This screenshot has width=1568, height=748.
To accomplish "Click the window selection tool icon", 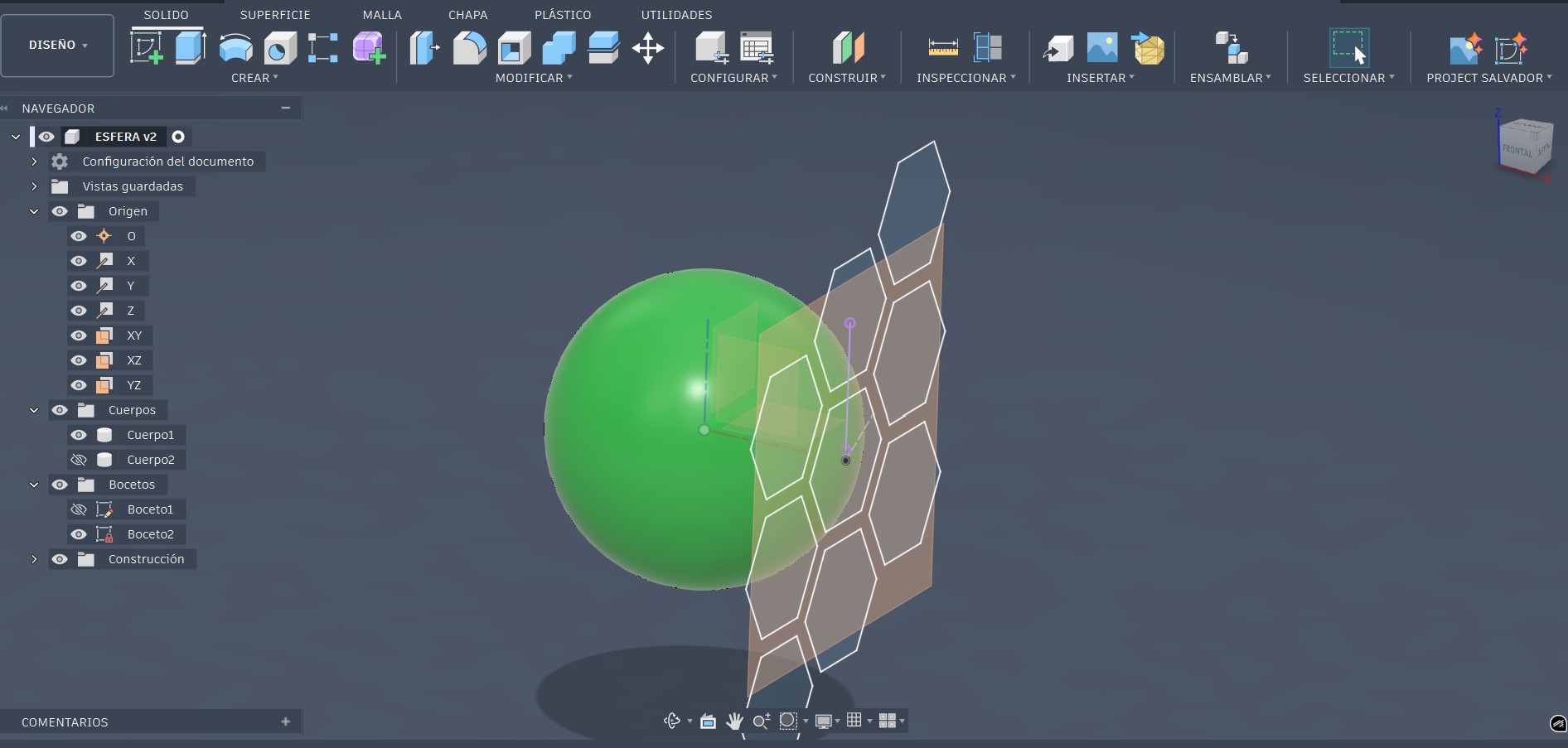I will [1349, 48].
